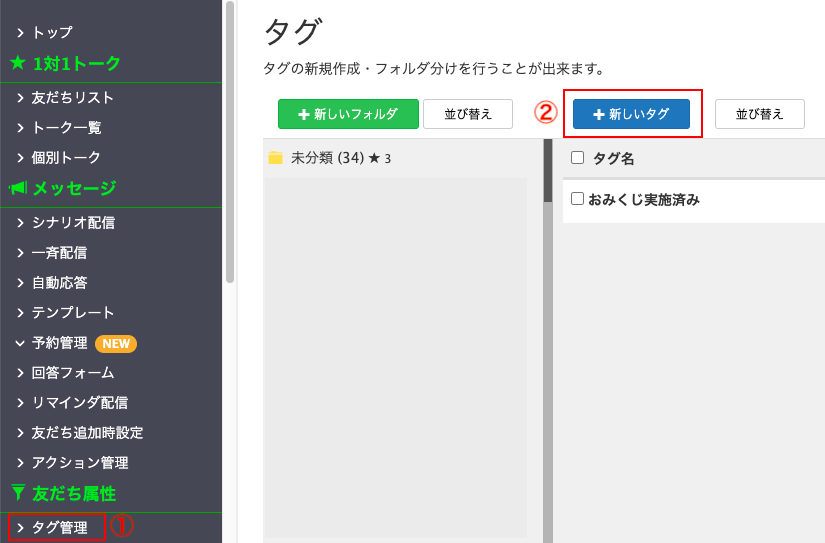Open シナリオ配信 menu label
Image resolution: width=825 pixels, height=543 pixels.
(73, 223)
